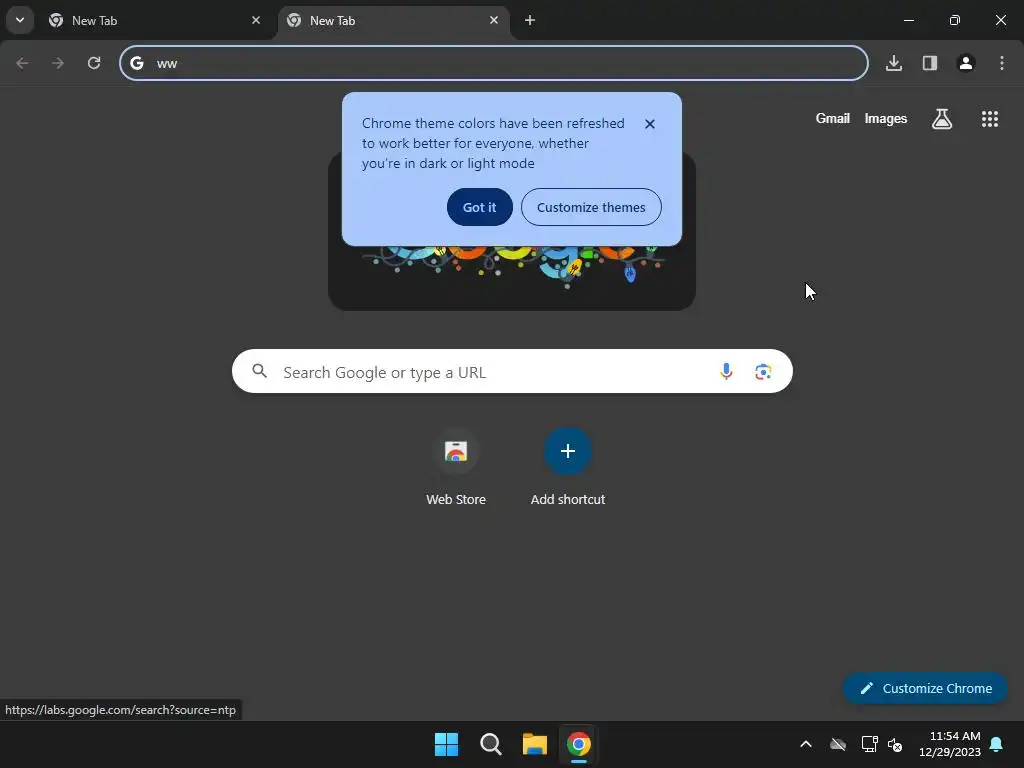Open the clock showing 11:54 AM
Image resolution: width=1024 pixels, height=768 pixels.
pos(950,744)
